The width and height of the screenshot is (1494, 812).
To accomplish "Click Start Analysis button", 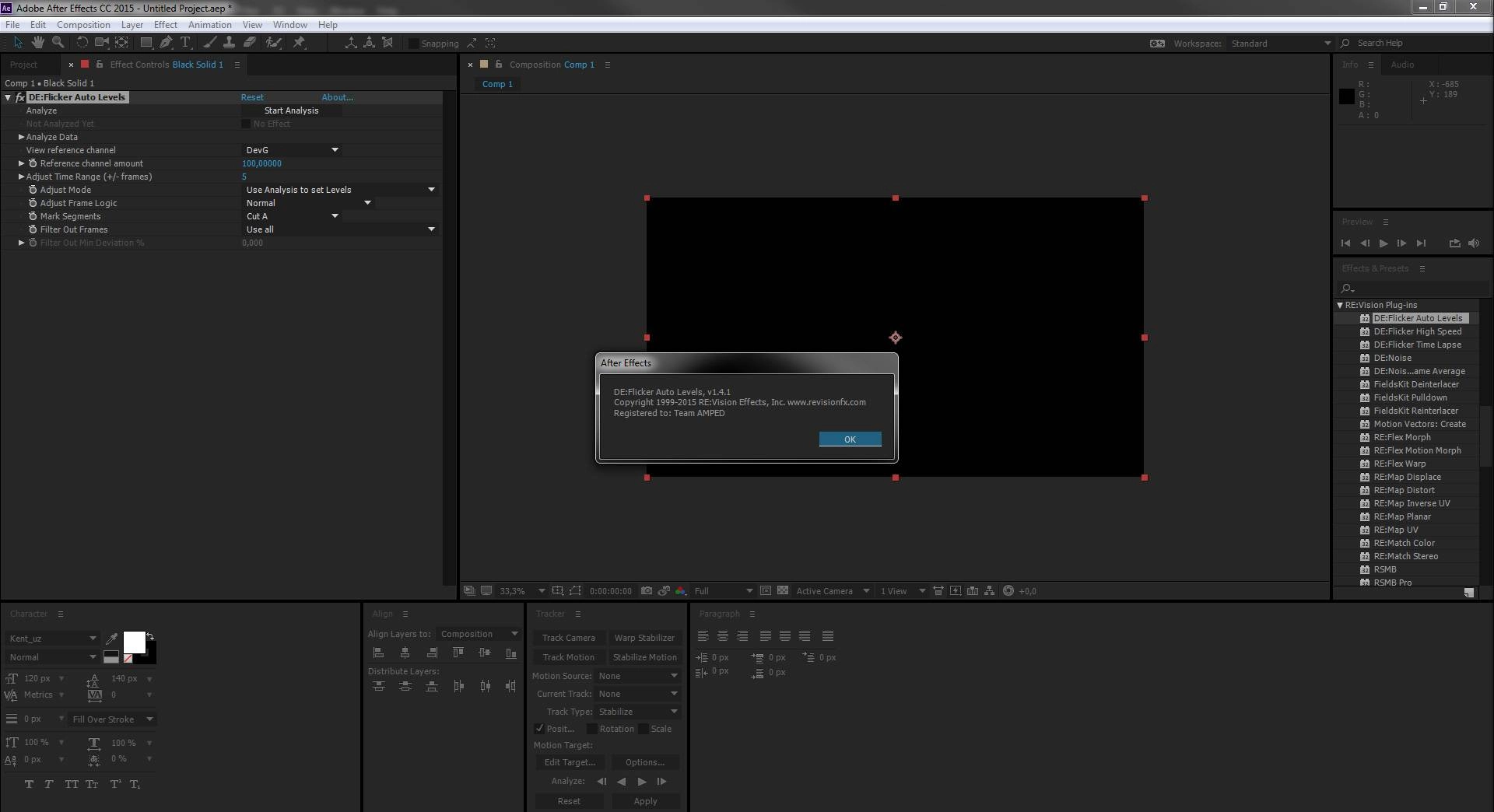I will (291, 110).
